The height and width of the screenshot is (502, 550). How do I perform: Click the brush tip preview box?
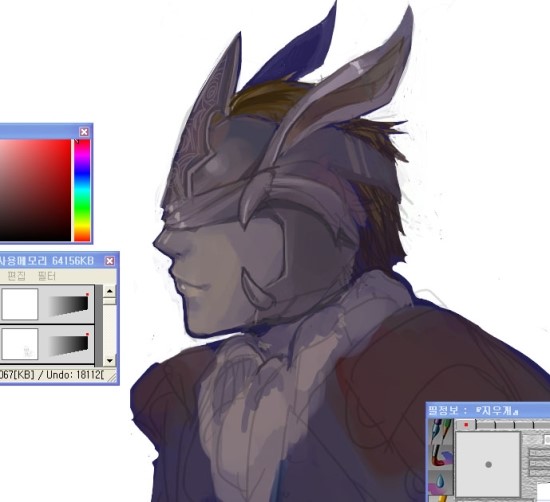pos(488,464)
